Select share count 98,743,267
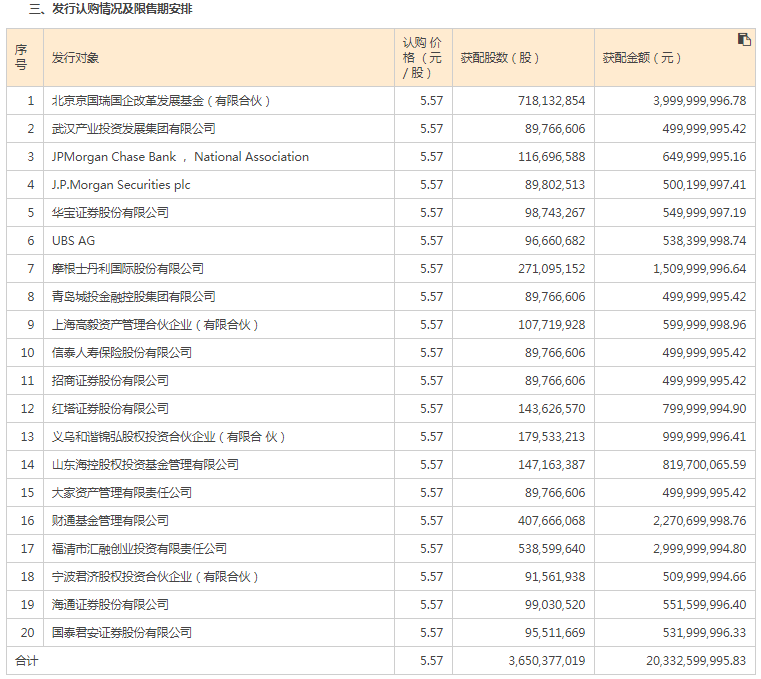Screen dimensions: 761x679 coord(555,213)
